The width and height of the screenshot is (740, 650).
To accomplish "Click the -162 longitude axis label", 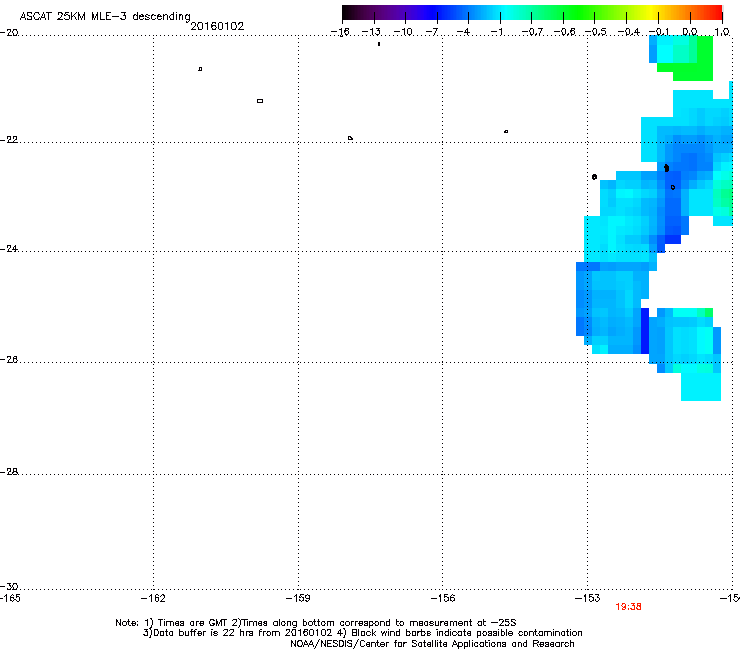I will (153, 599).
